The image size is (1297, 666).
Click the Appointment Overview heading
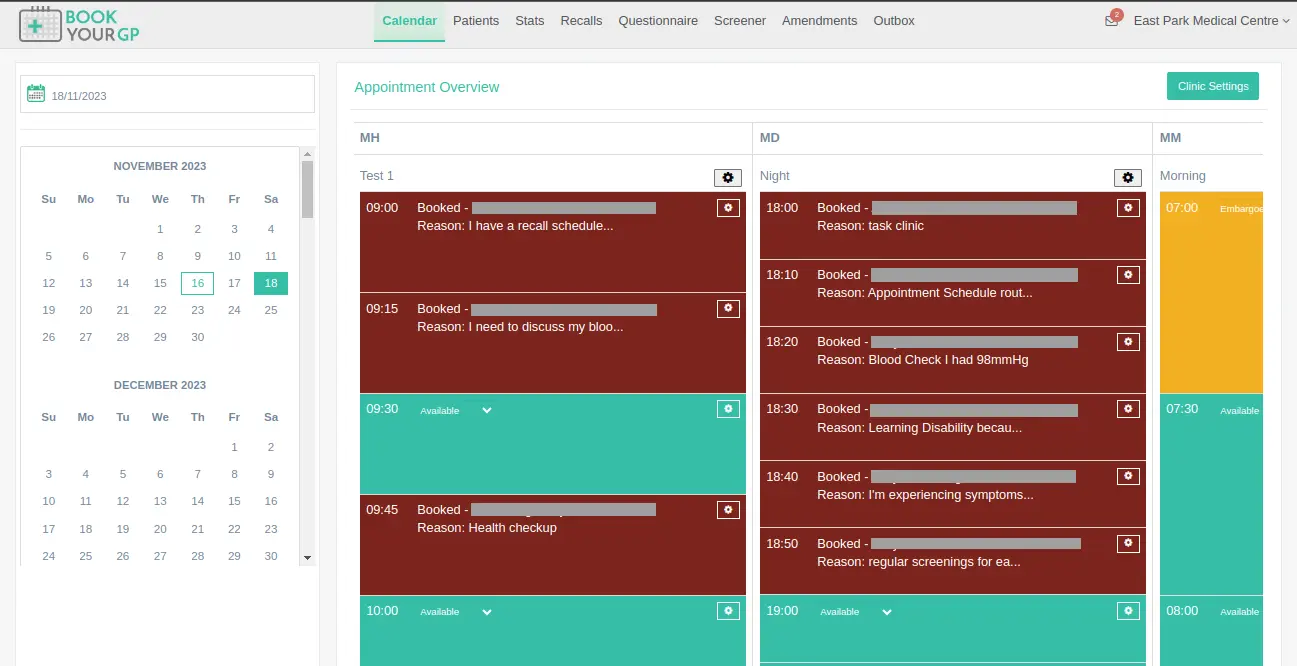[427, 87]
